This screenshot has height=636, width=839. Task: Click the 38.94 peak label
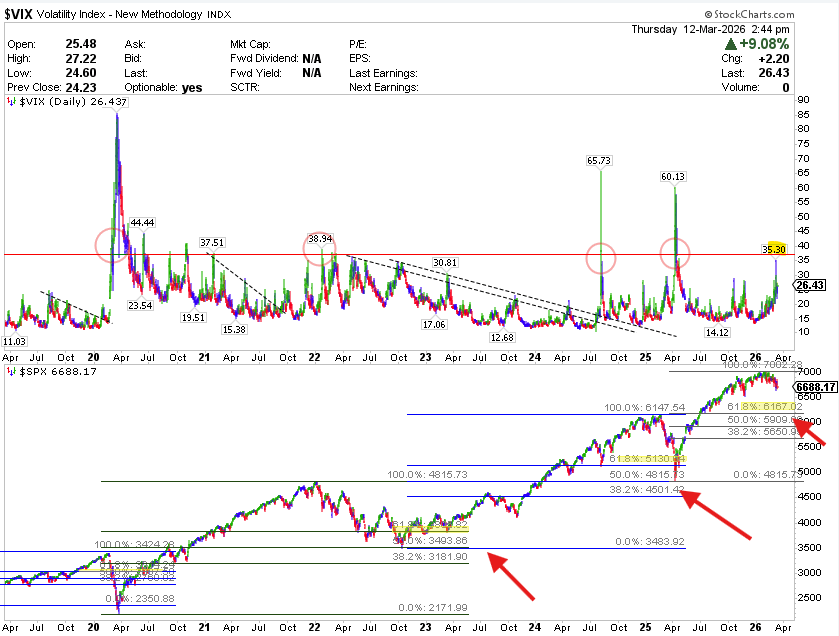(321, 239)
